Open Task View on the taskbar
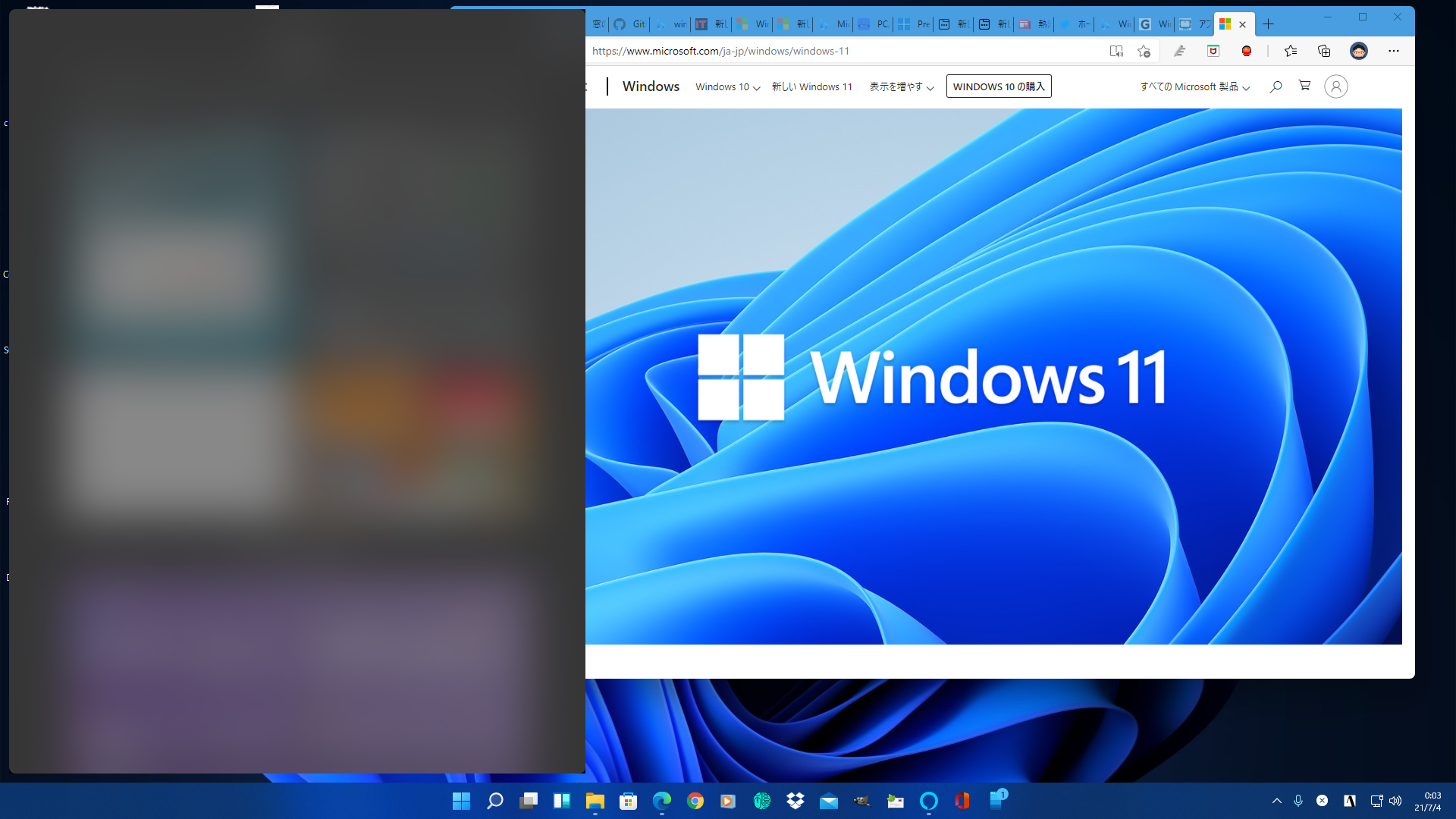Image resolution: width=1456 pixels, height=819 pixels. (529, 801)
